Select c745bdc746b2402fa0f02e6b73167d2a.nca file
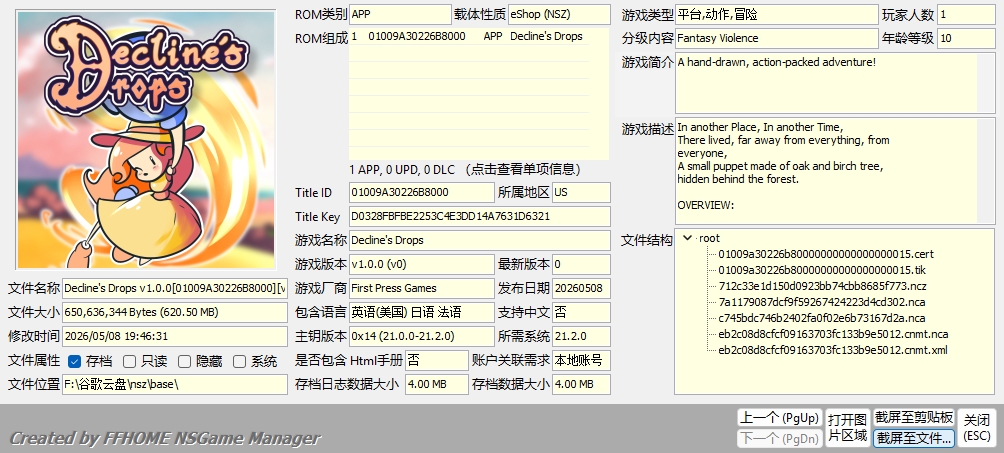Viewport: 1004px width, 453px height. [822, 318]
